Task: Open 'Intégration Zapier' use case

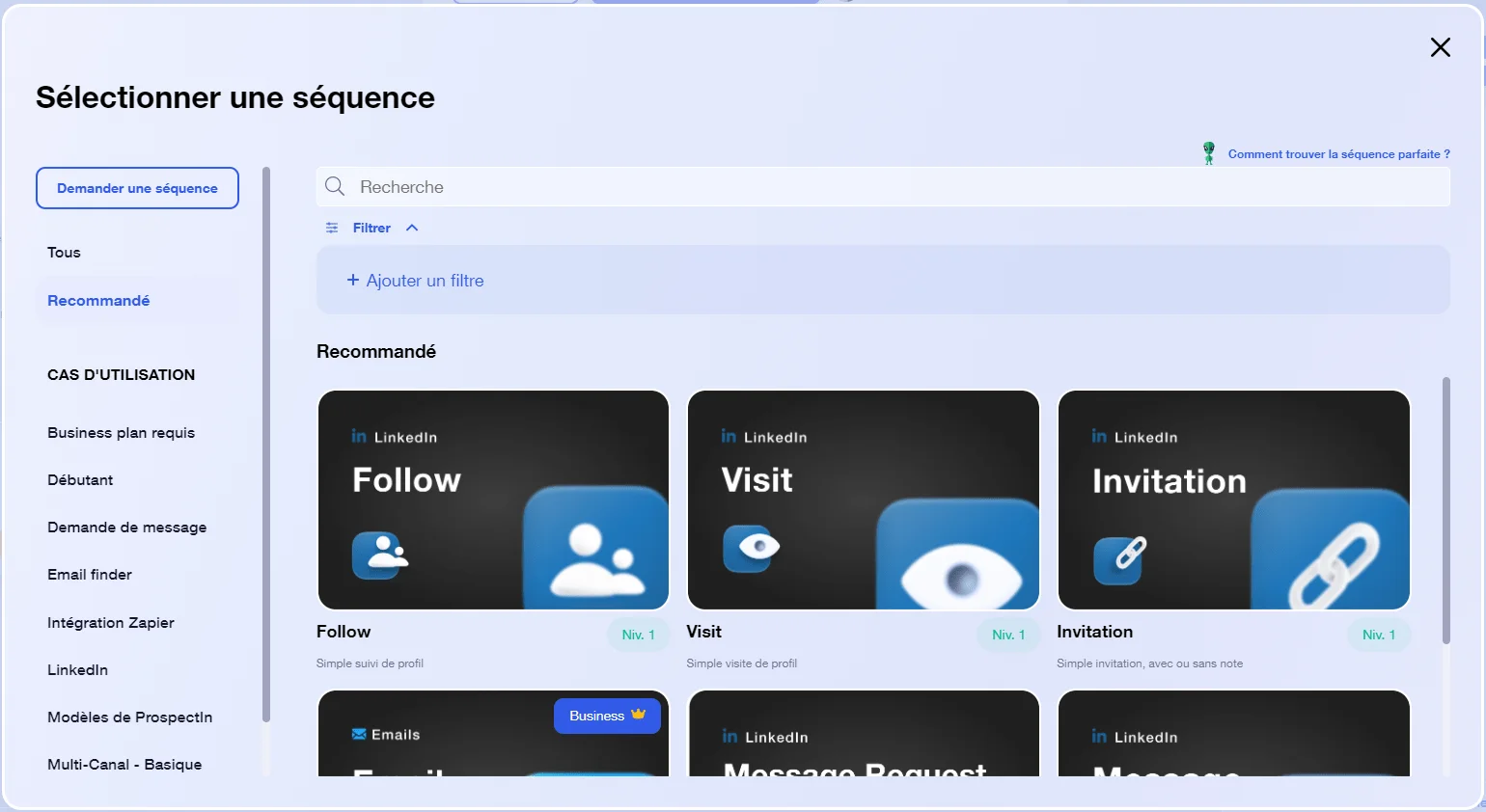Action: [x=111, y=623]
